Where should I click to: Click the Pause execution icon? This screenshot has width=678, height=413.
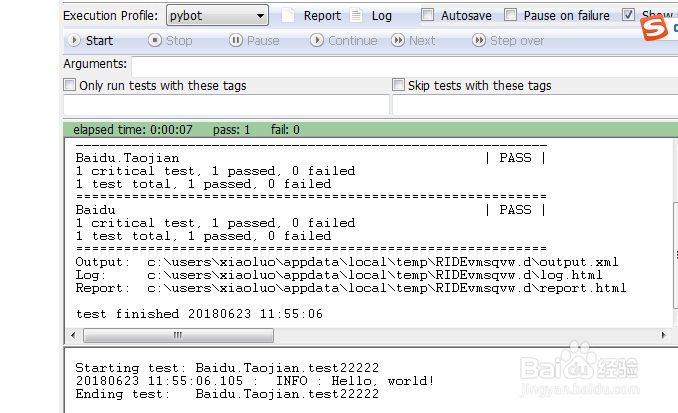236,41
